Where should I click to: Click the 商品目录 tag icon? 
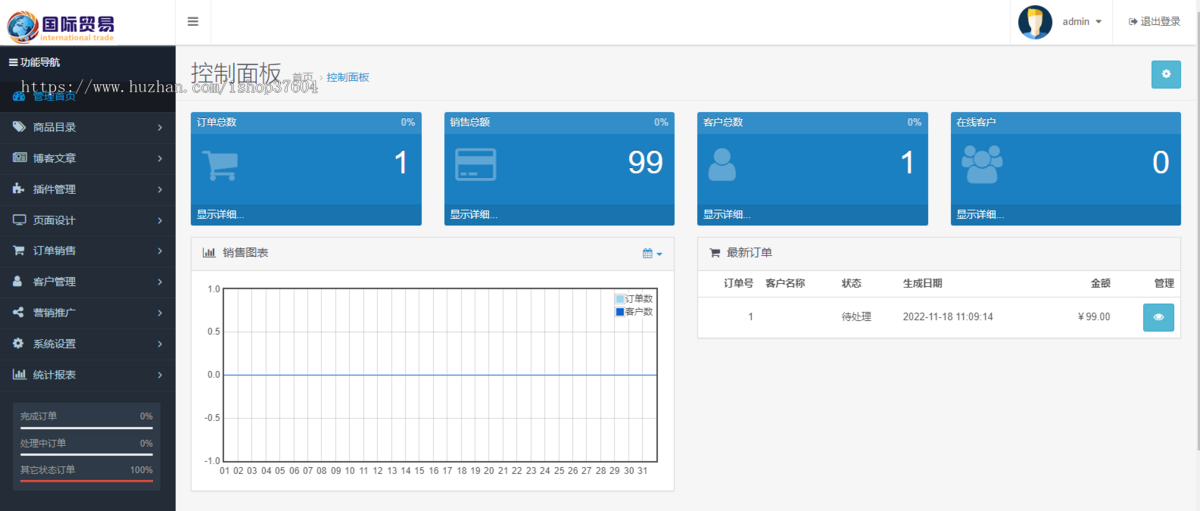pos(18,127)
